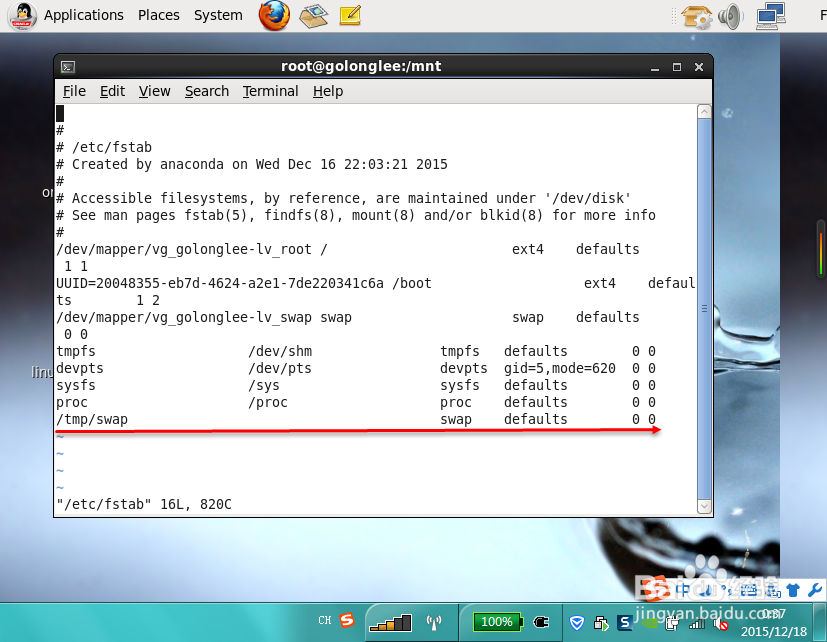Image resolution: width=827 pixels, height=642 pixels.
Task: Click the package updater icon near the tray
Action: (x=697, y=16)
